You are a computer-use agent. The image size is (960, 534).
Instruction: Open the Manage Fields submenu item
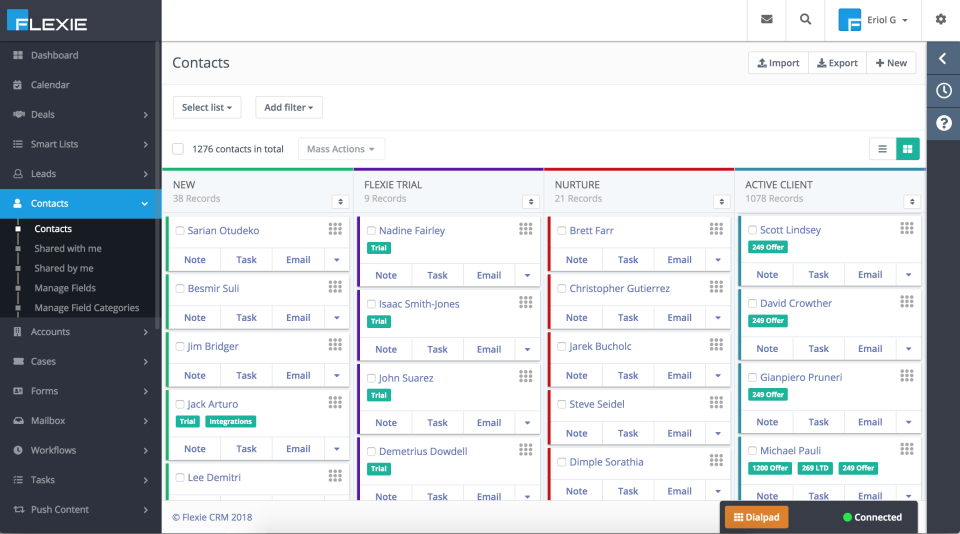[x=65, y=288]
